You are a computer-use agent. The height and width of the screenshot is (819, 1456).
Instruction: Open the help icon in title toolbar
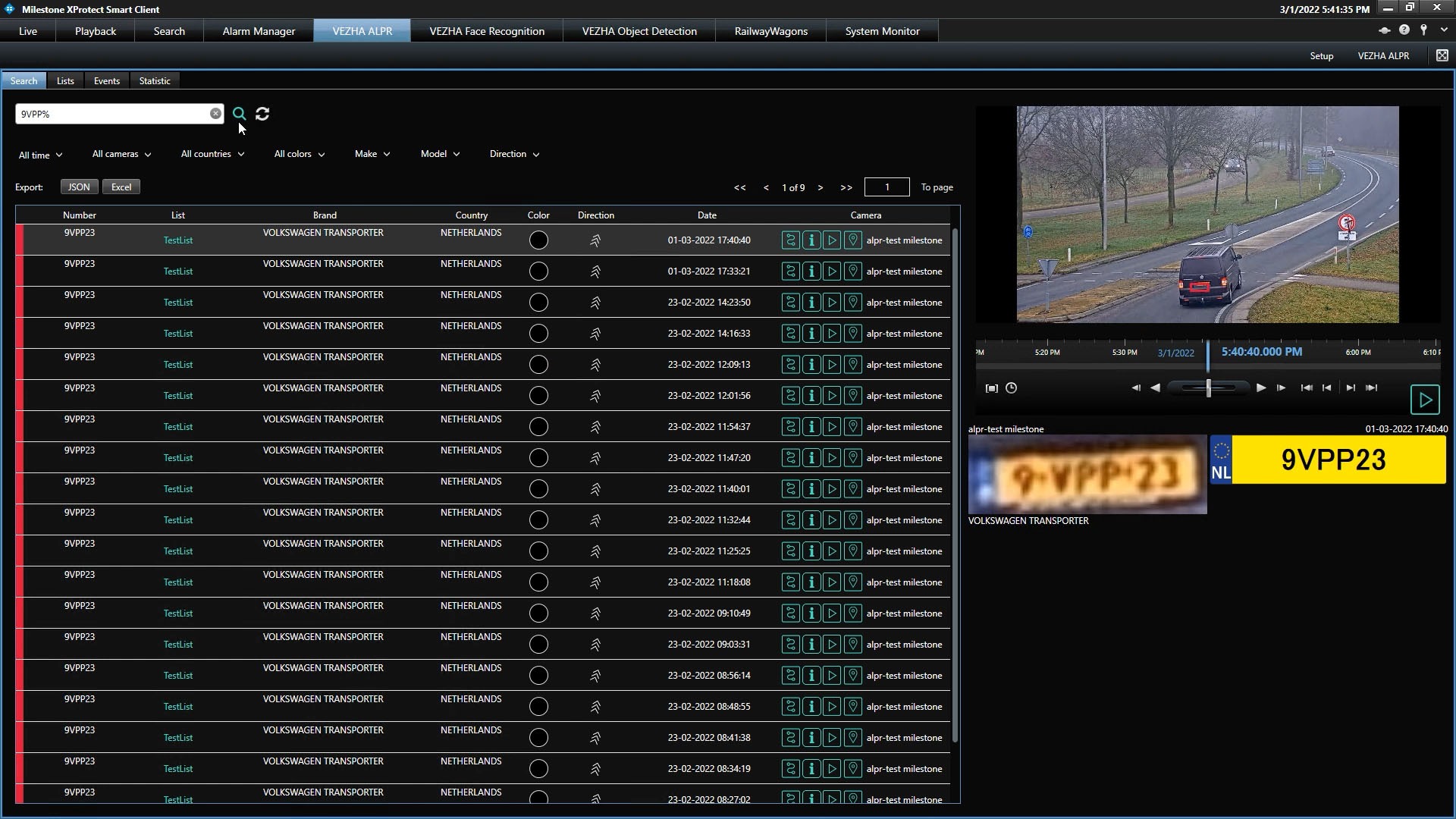(1404, 30)
